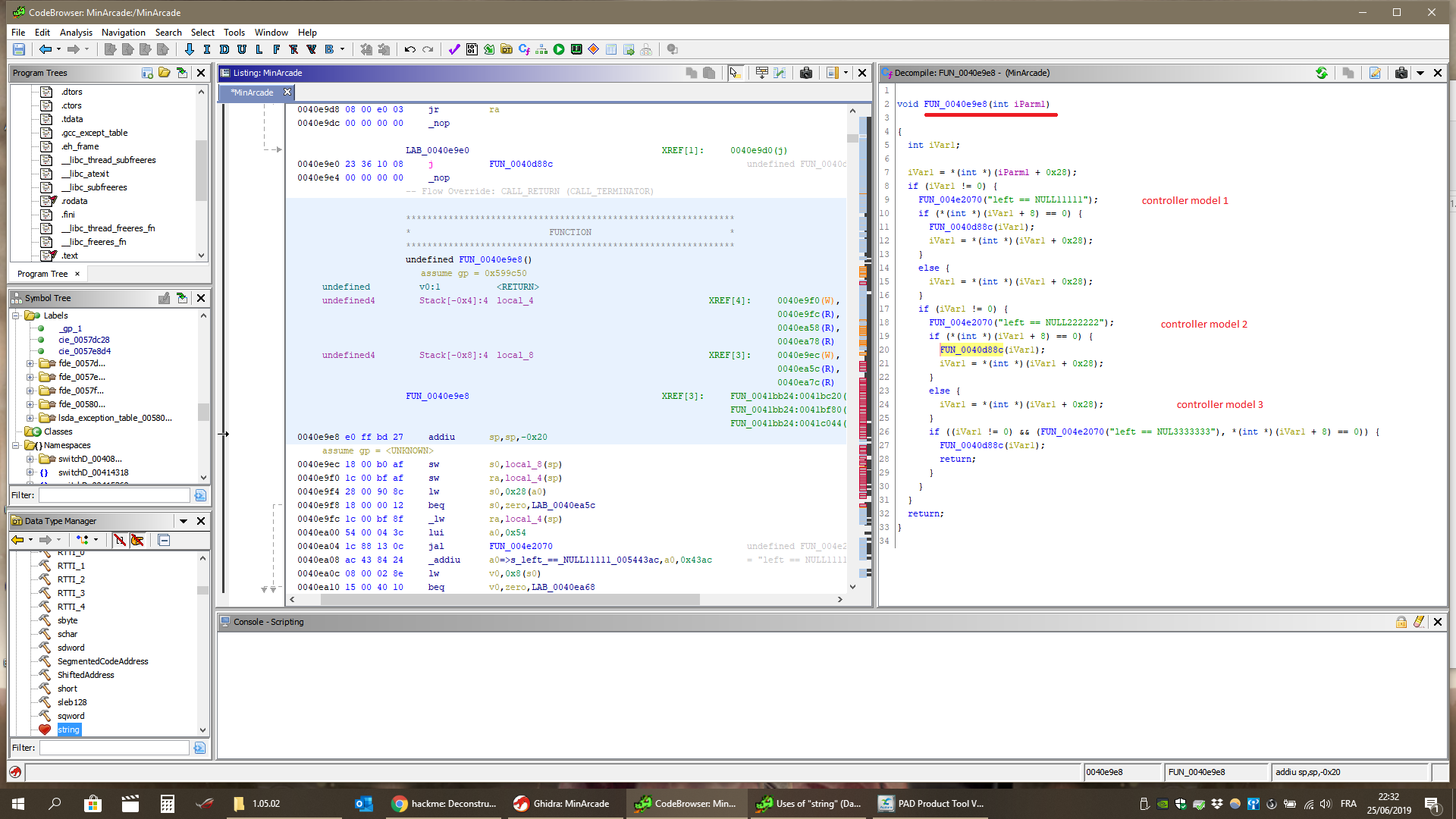Viewport: 1456px width, 819px height.
Task: Open the Search menu
Action: [168, 33]
